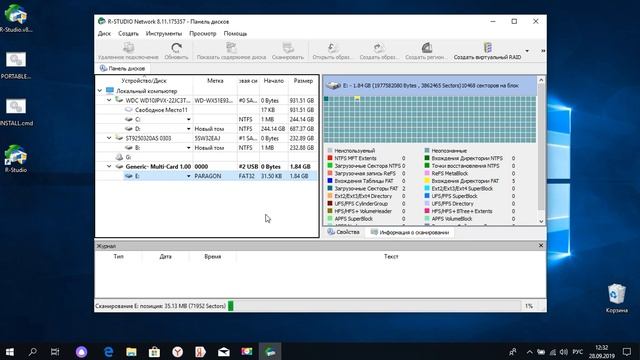640x360 pixels.
Task: Open dropdown arrow of the E: partition
Action: (x=189, y=176)
